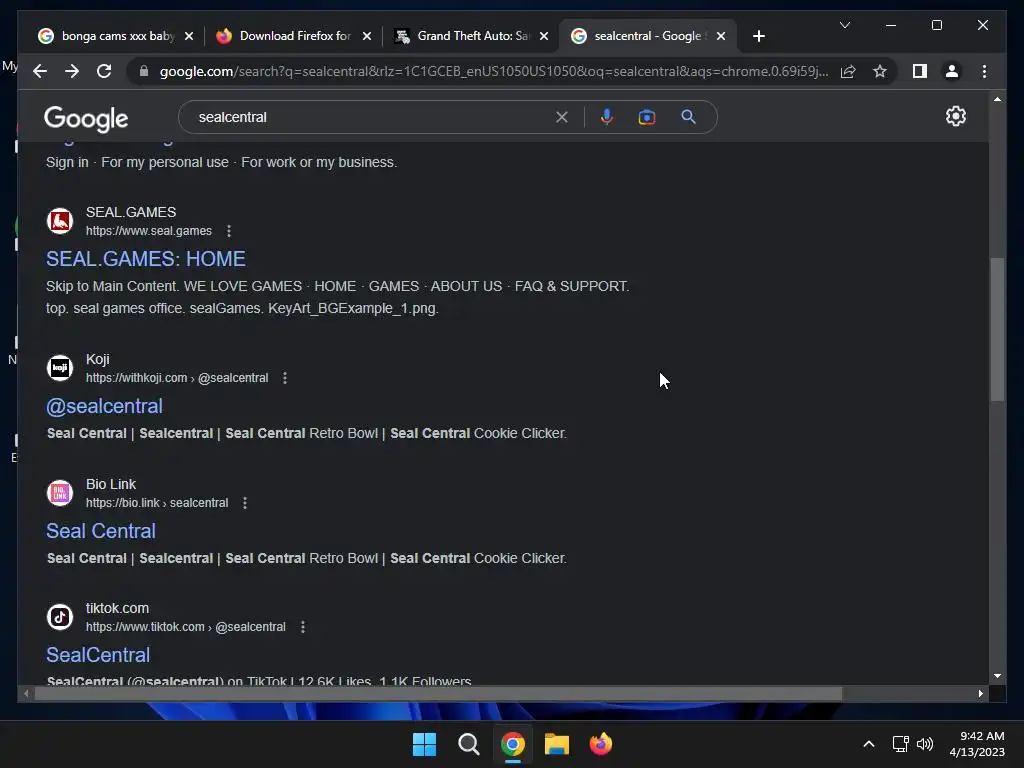Open File Explorer from taskbar
The image size is (1024, 768).
pyautogui.click(x=556, y=744)
